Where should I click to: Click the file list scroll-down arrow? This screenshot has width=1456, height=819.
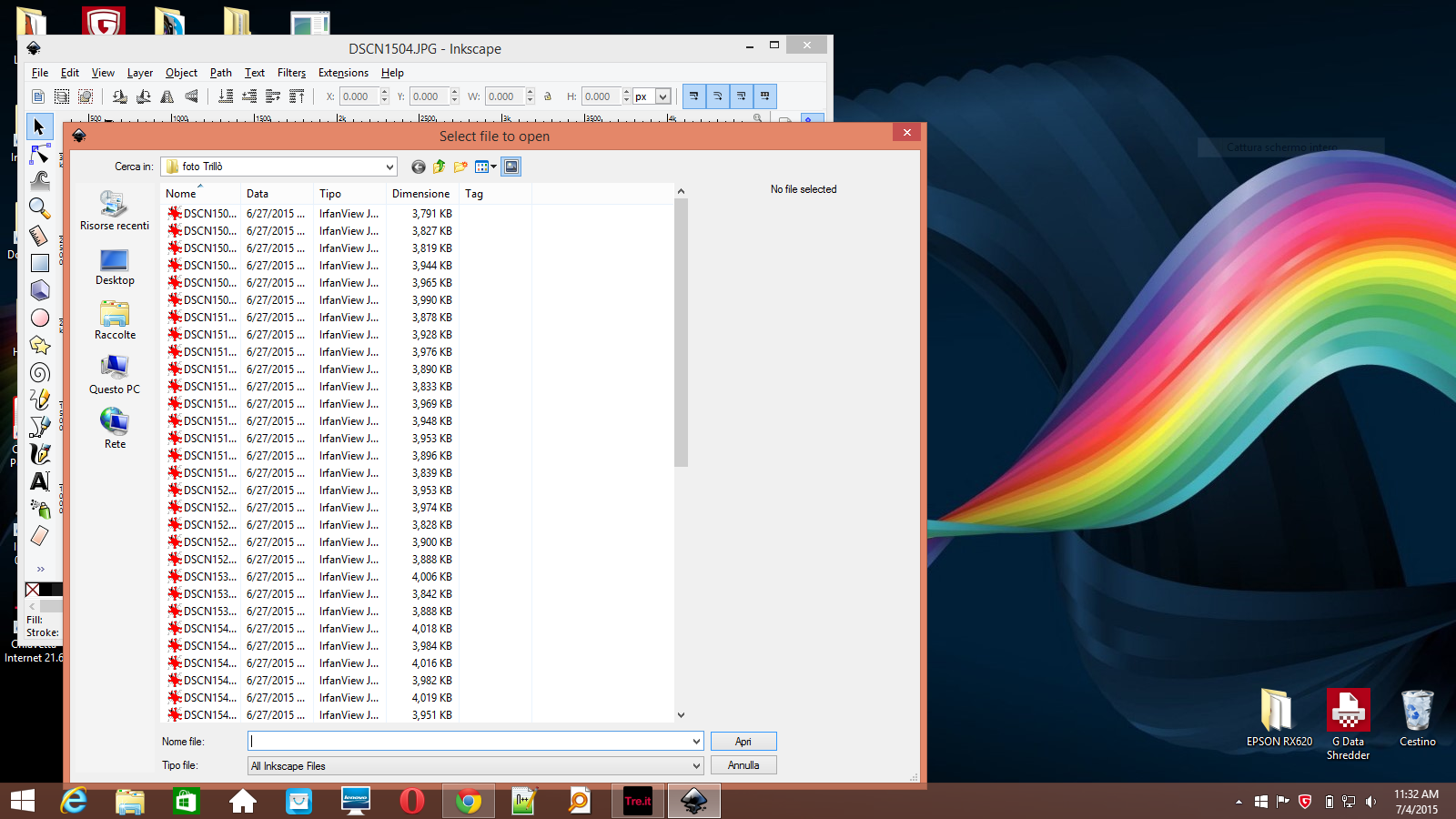click(x=681, y=715)
